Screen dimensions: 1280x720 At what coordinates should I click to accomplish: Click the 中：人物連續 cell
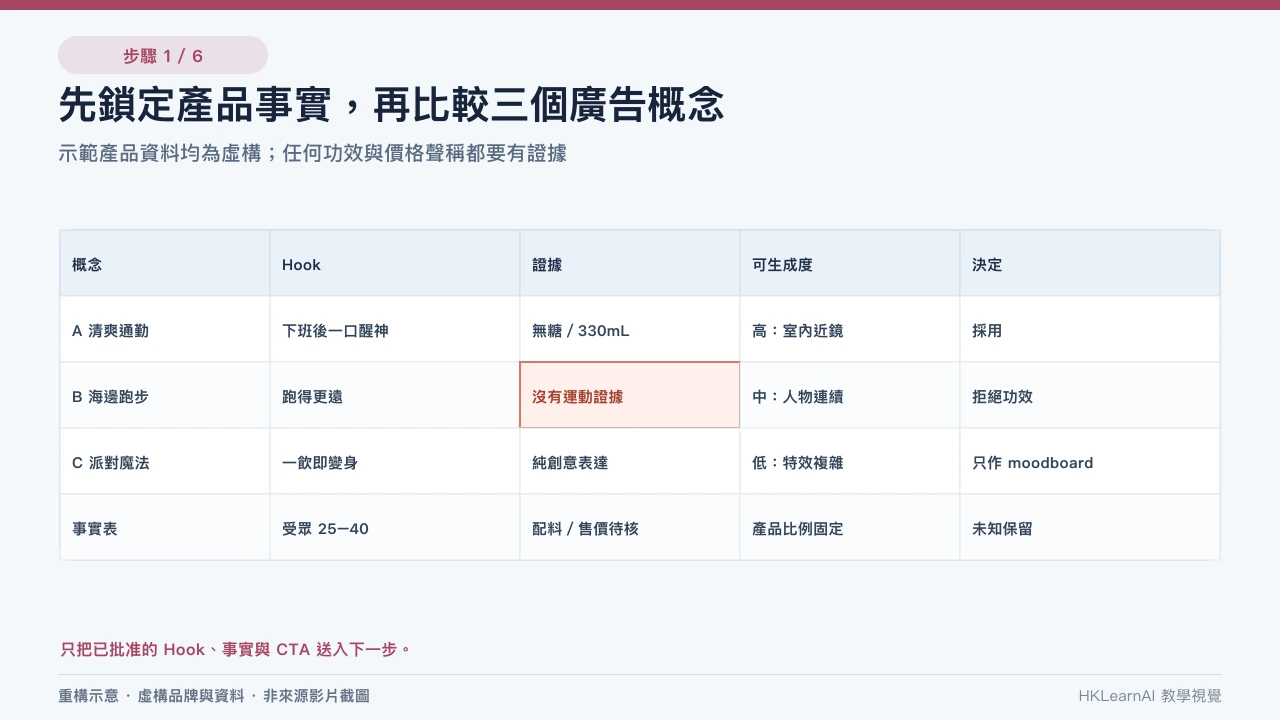coord(850,396)
